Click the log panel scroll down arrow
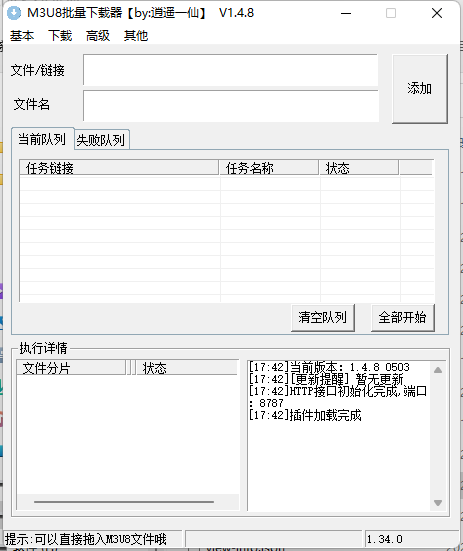The image size is (463, 551). click(438, 503)
